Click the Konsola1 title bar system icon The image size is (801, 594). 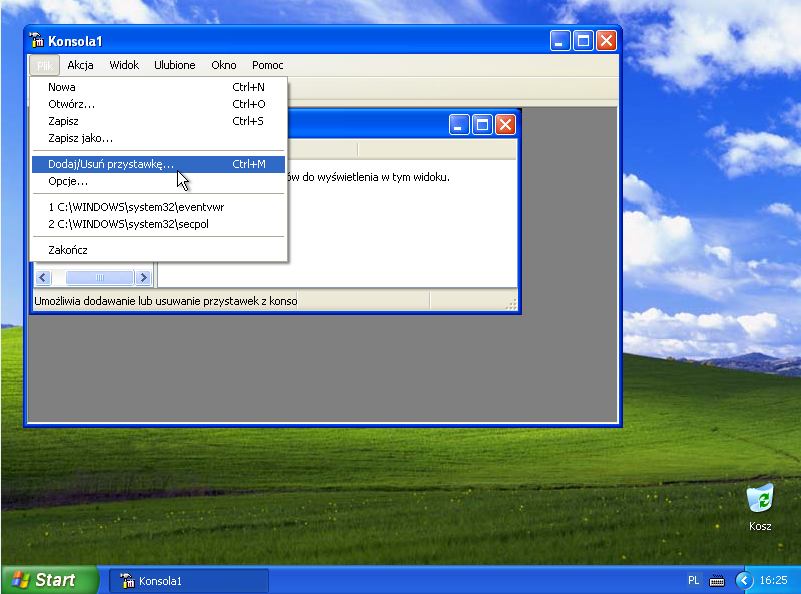(37, 41)
